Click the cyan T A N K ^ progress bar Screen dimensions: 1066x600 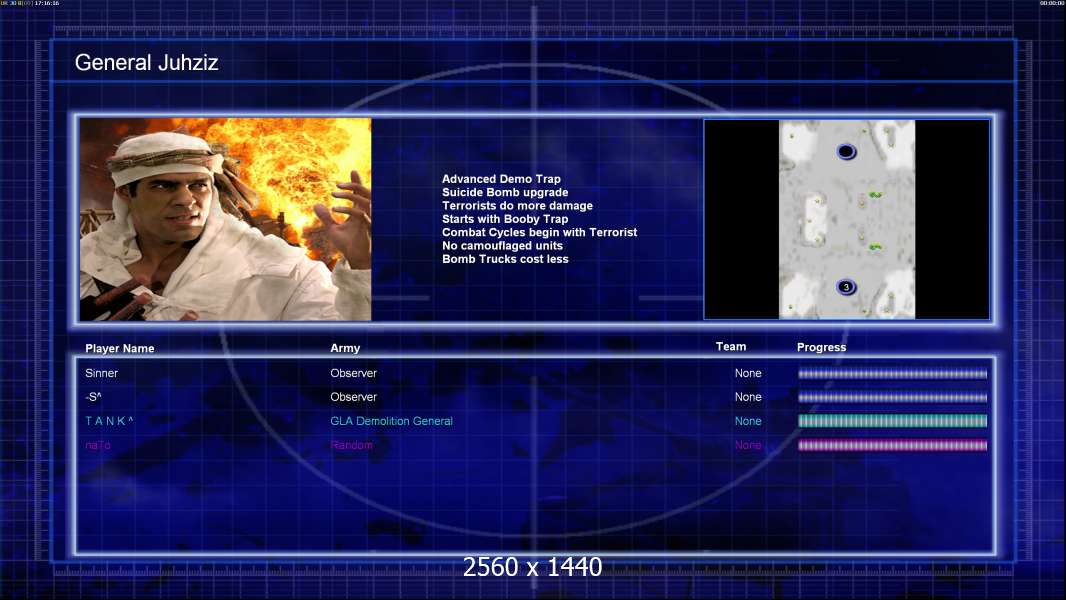pos(893,421)
